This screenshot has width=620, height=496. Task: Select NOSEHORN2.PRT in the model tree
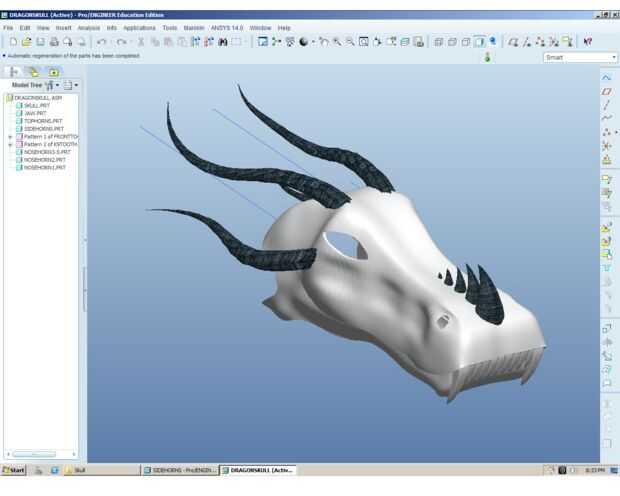click(x=45, y=160)
